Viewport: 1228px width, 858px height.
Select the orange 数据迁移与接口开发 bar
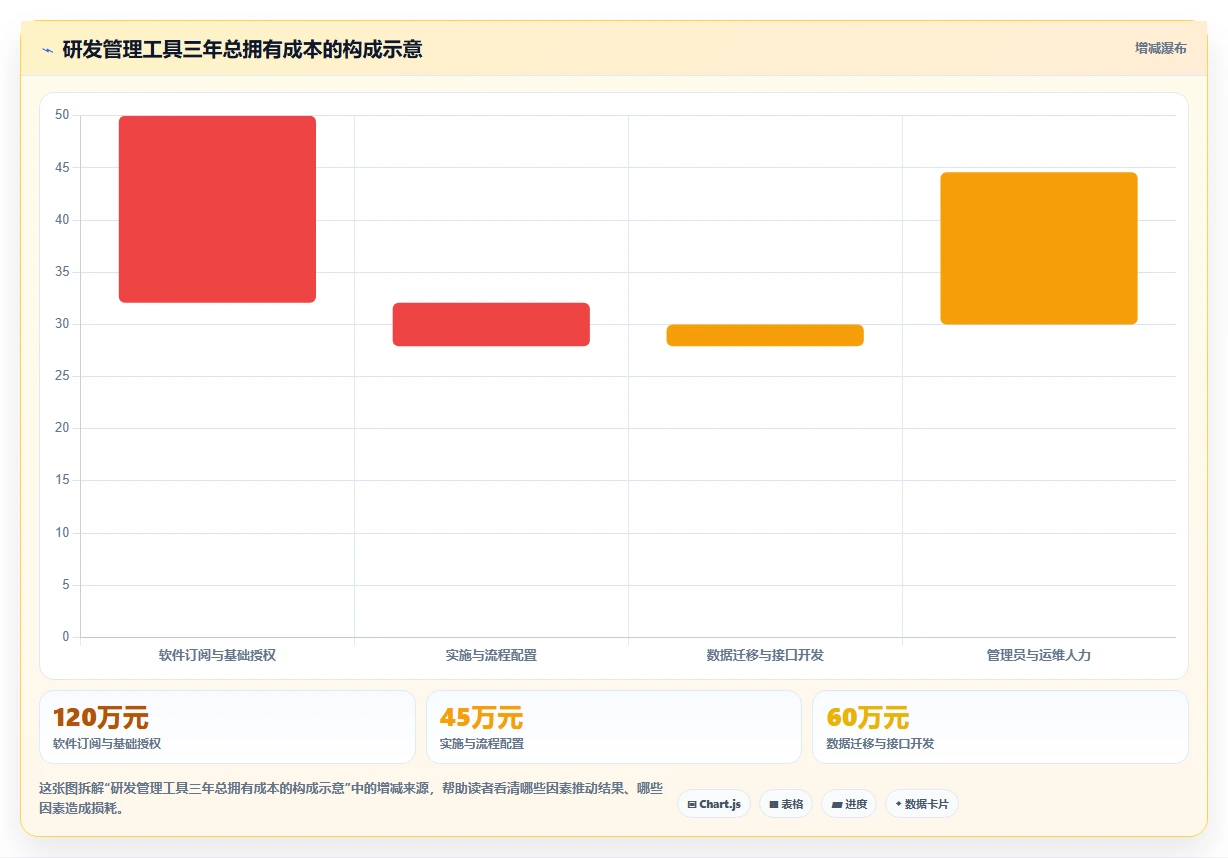point(765,335)
